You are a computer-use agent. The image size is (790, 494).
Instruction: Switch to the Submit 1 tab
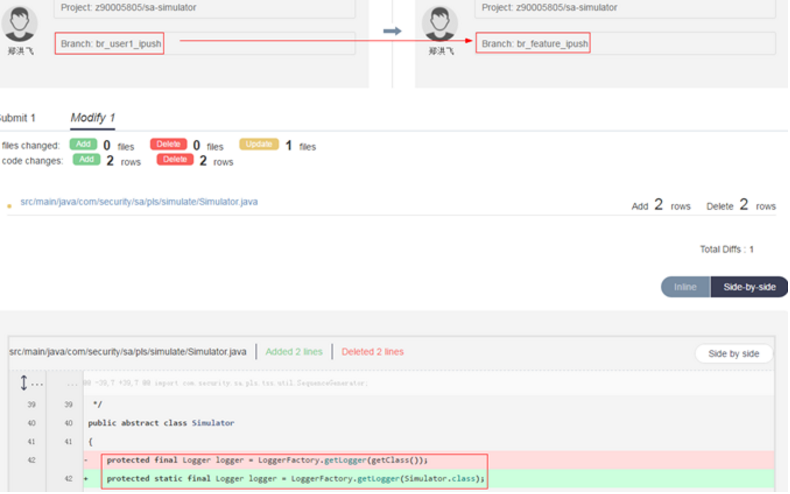18,118
